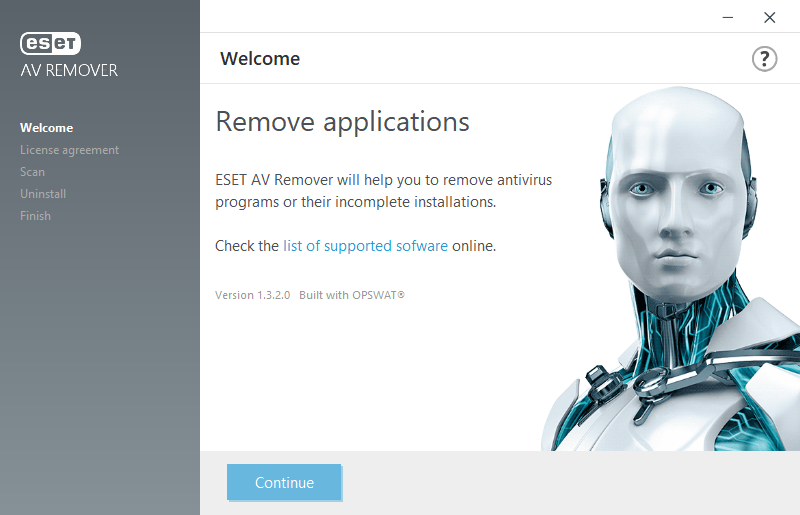Select the Scan step in the sidebar

[x=32, y=172]
